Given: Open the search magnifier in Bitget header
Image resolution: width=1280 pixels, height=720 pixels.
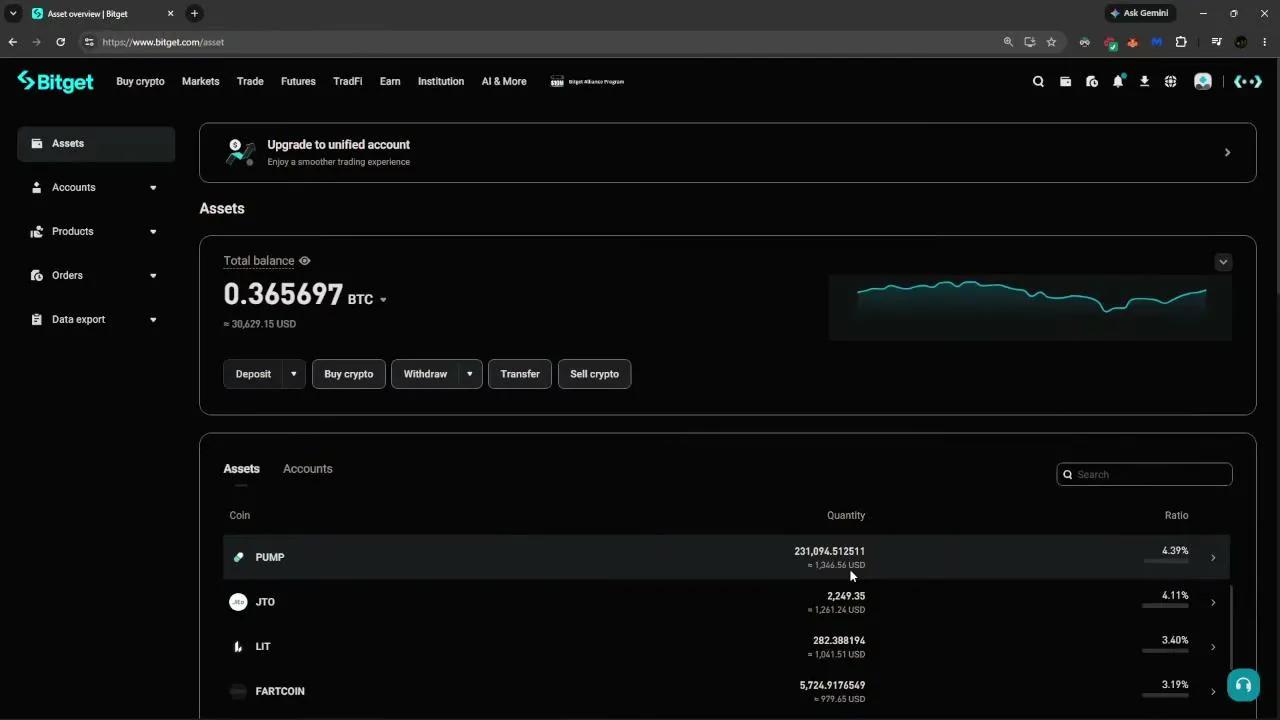Looking at the screenshot, I should point(1038,82).
